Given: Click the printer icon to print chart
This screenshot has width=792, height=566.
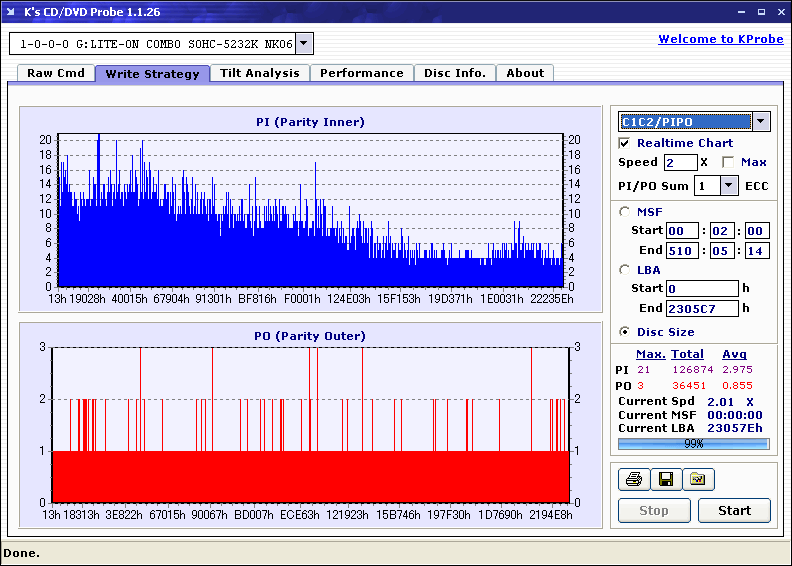Looking at the screenshot, I should click(634, 480).
